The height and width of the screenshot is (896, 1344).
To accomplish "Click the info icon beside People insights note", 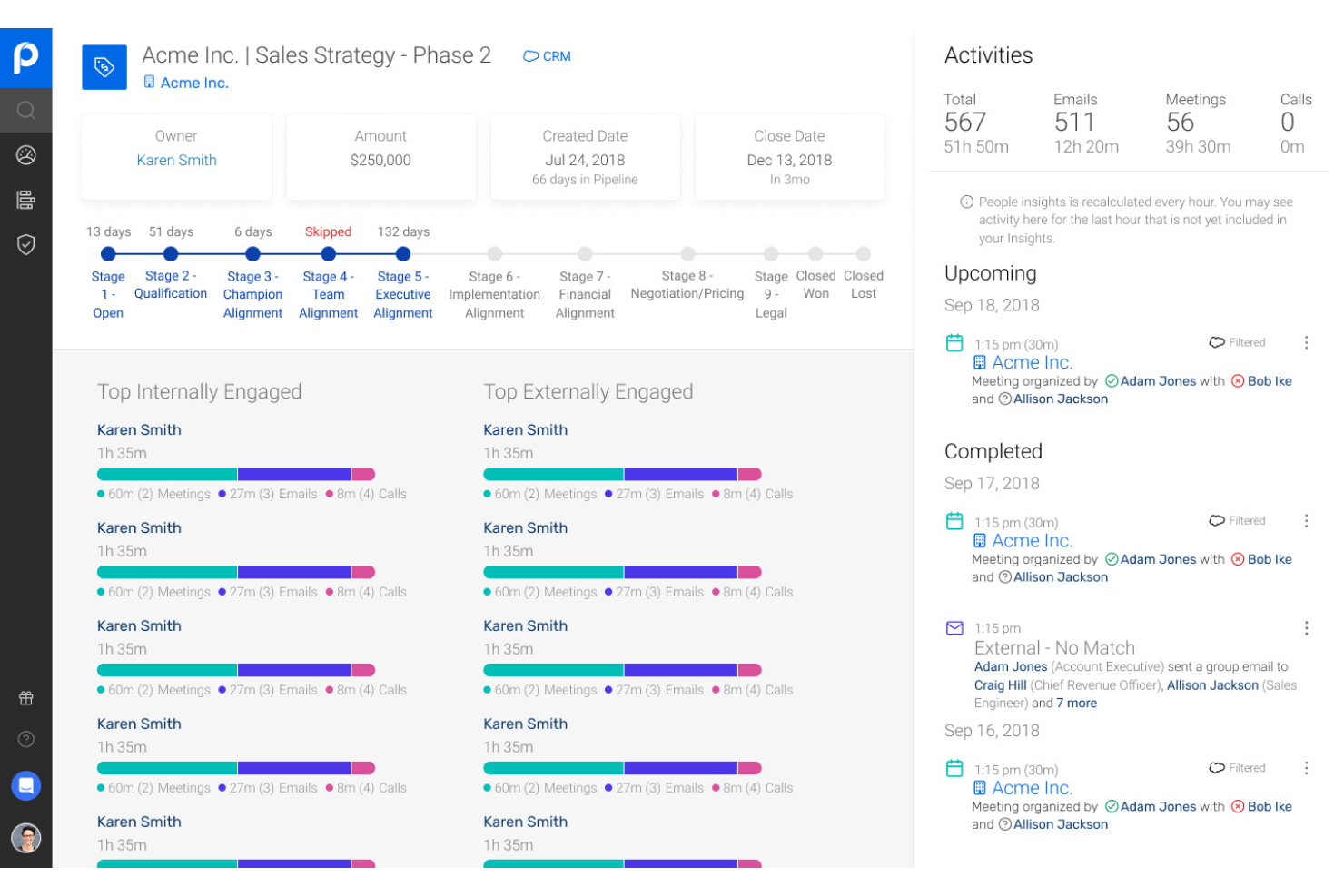I will [966, 202].
